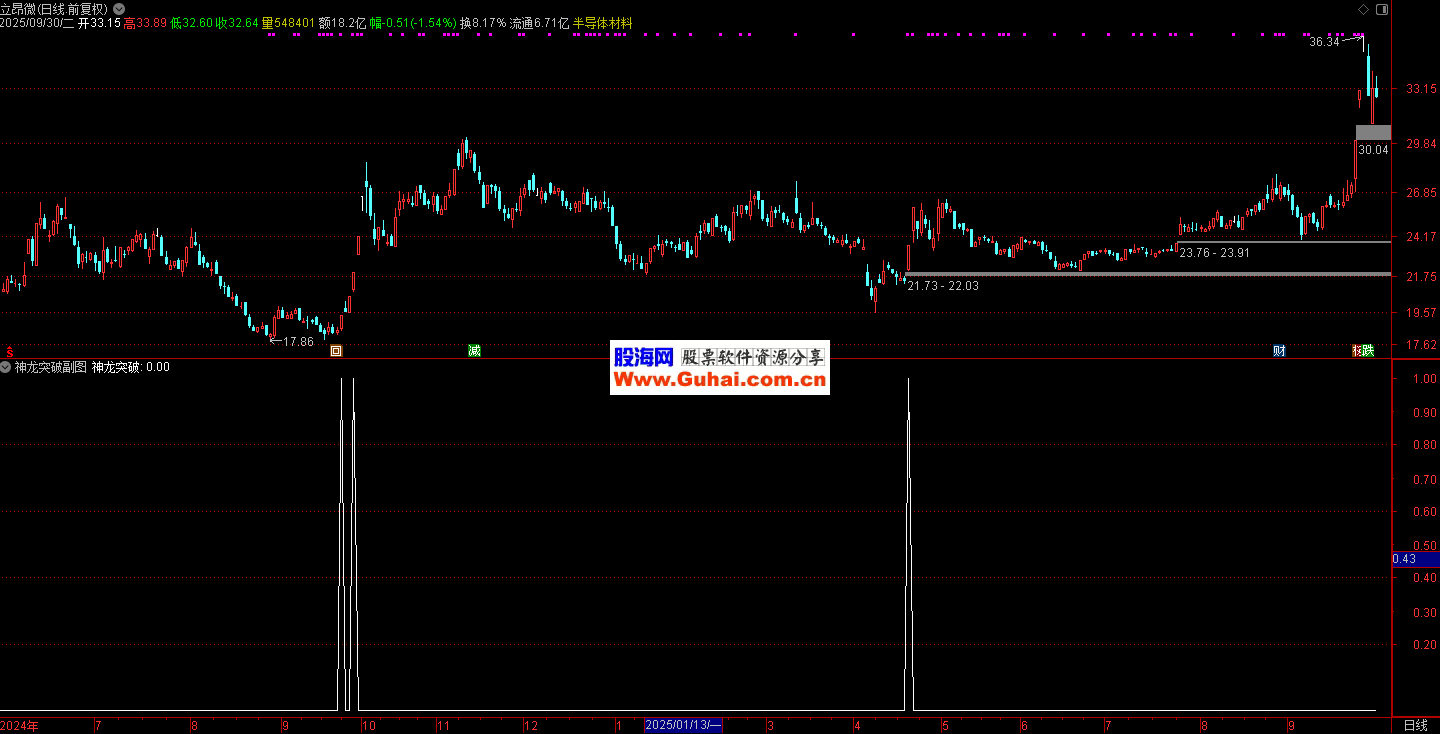Click the blue 0.43 value label
1440x734 pixels.
[x=1414, y=559]
